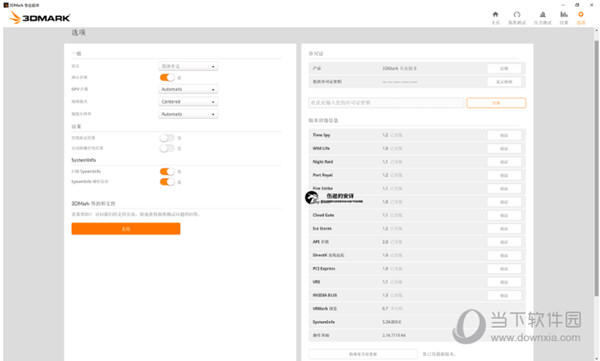600x361 pixels.
Task: Toggle the switch under the language dropdown
Action: (167, 78)
